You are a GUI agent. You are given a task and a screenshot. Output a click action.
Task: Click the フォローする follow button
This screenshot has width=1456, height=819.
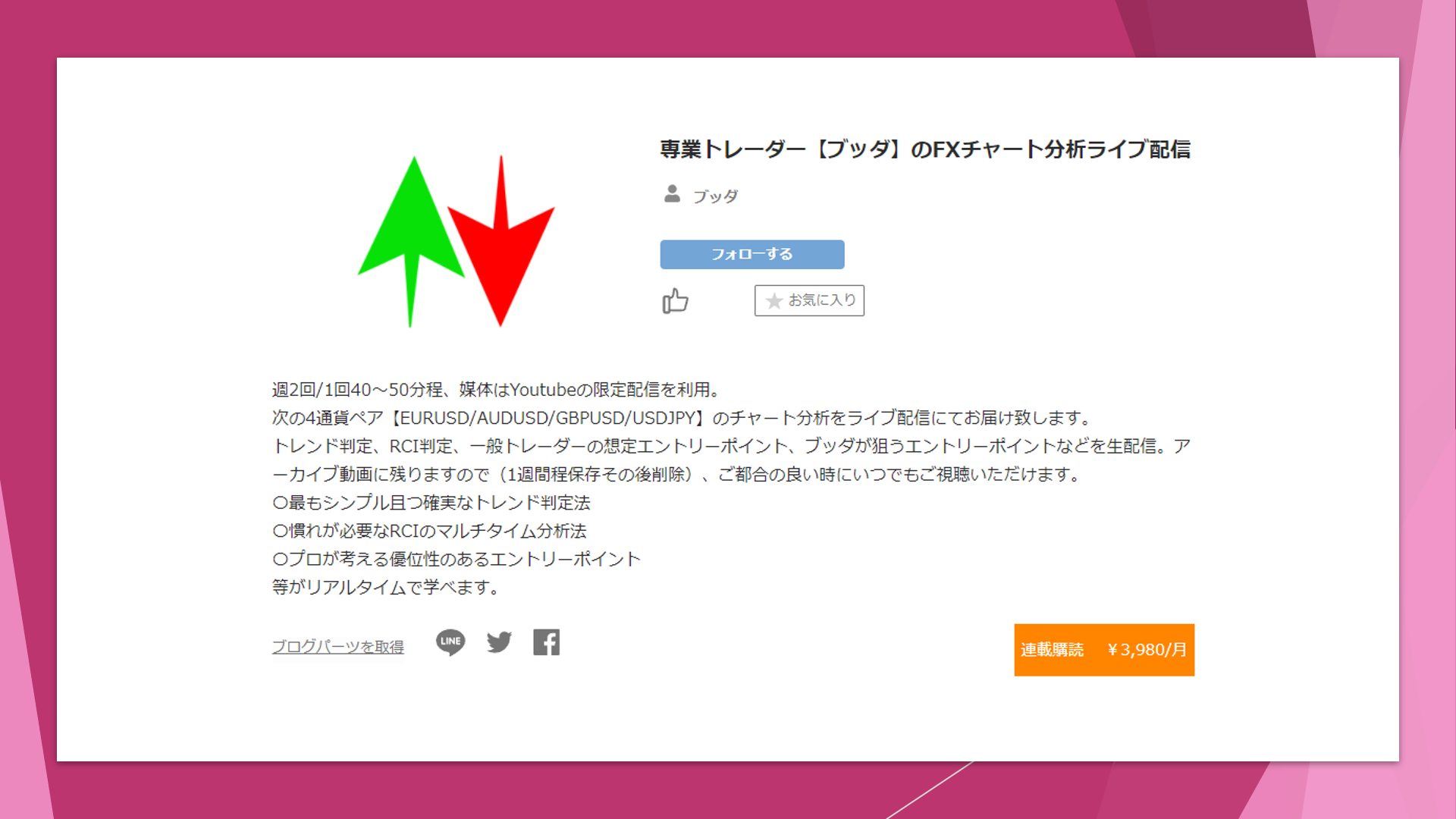752,254
